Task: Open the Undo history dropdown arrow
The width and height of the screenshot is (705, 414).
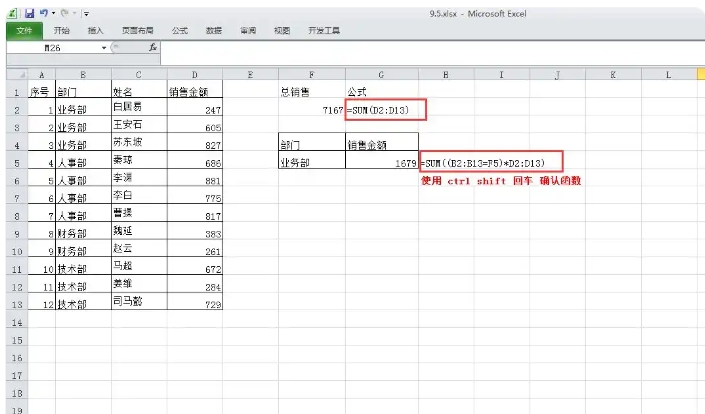Action: point(54,13)
